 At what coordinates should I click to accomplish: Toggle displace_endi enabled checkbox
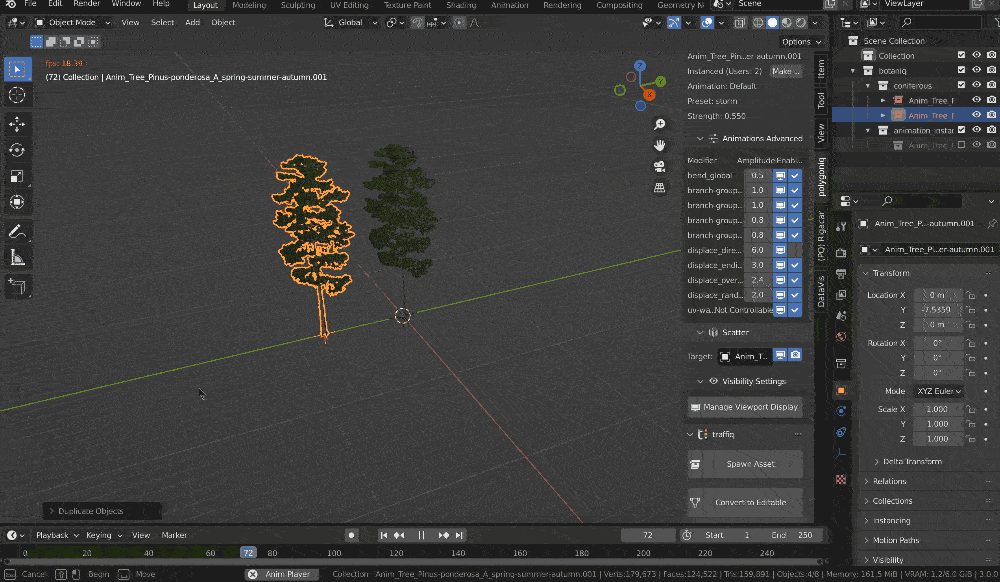(795, 265)
